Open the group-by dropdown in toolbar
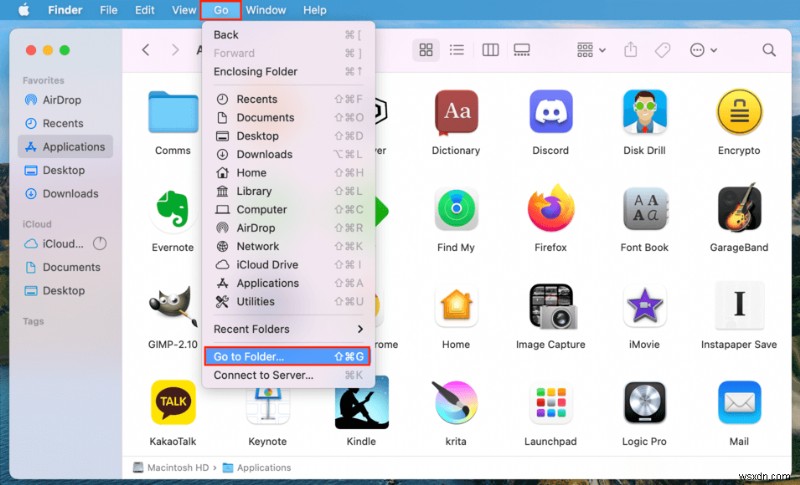Screen dimensions: 800x485 click(x=591, y=50)
